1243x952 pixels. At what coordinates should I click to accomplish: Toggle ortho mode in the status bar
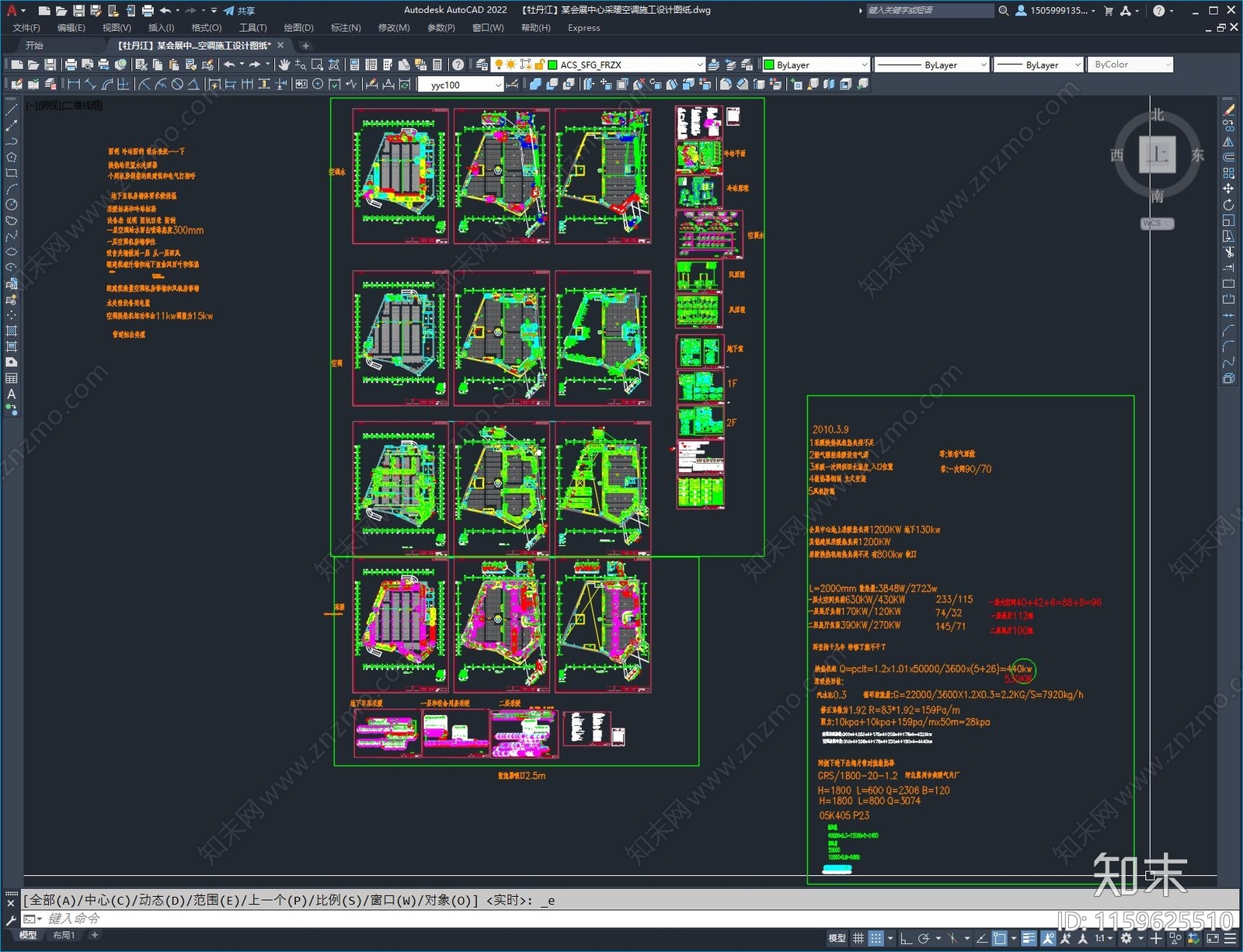(x=906, y=938)
